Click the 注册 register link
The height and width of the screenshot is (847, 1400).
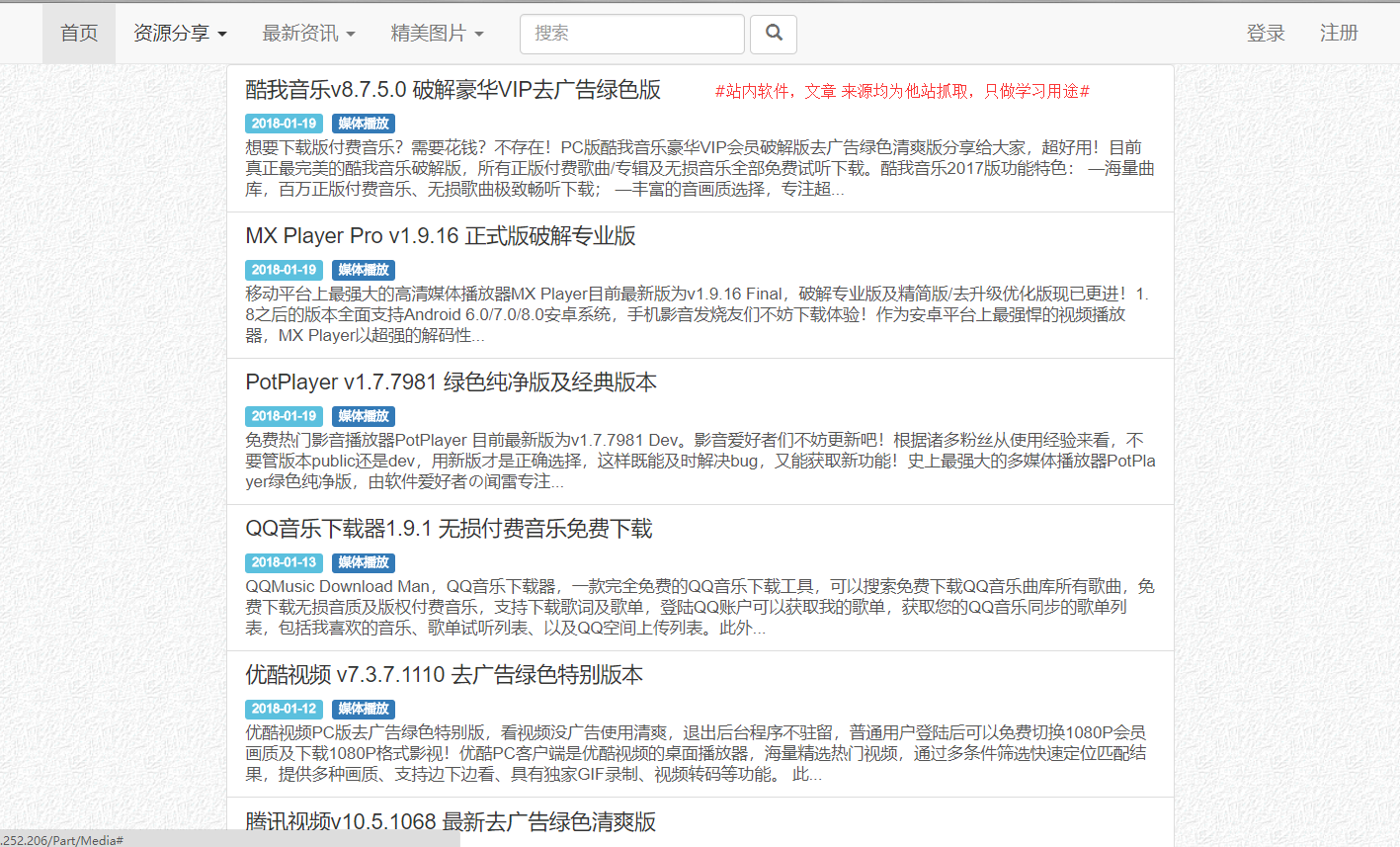point(1339,34)
